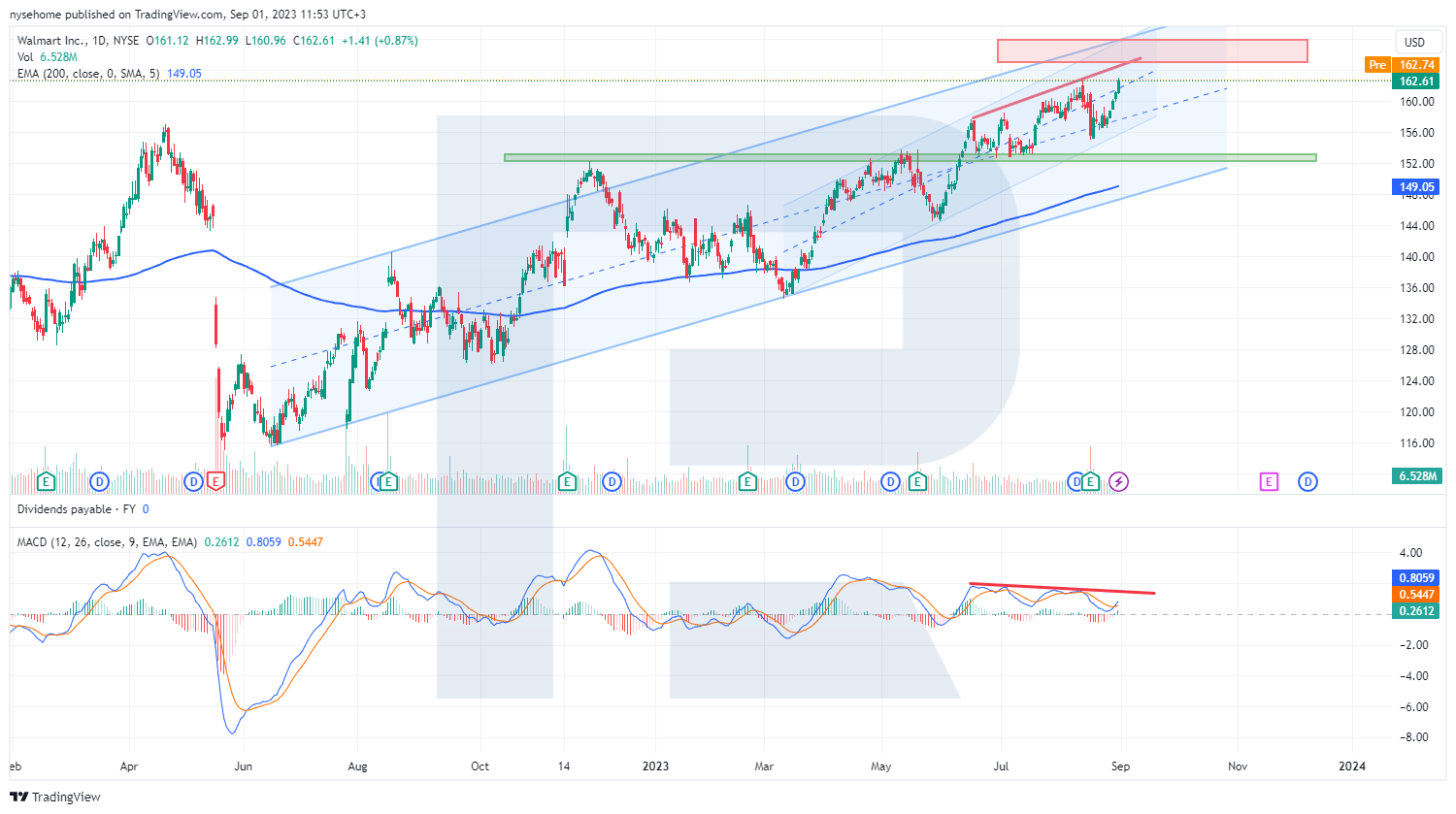Click the 6.528M volume axis label
Screen dimensions: 1456x814
[1416, 476]
